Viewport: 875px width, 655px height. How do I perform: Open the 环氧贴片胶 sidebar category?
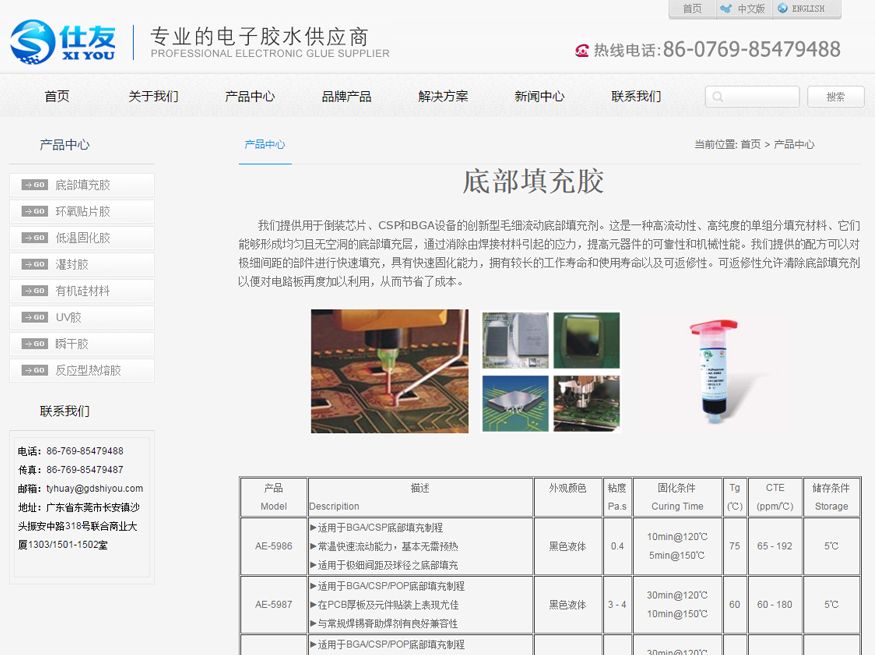pyautogui.click(x=82, y=211)
